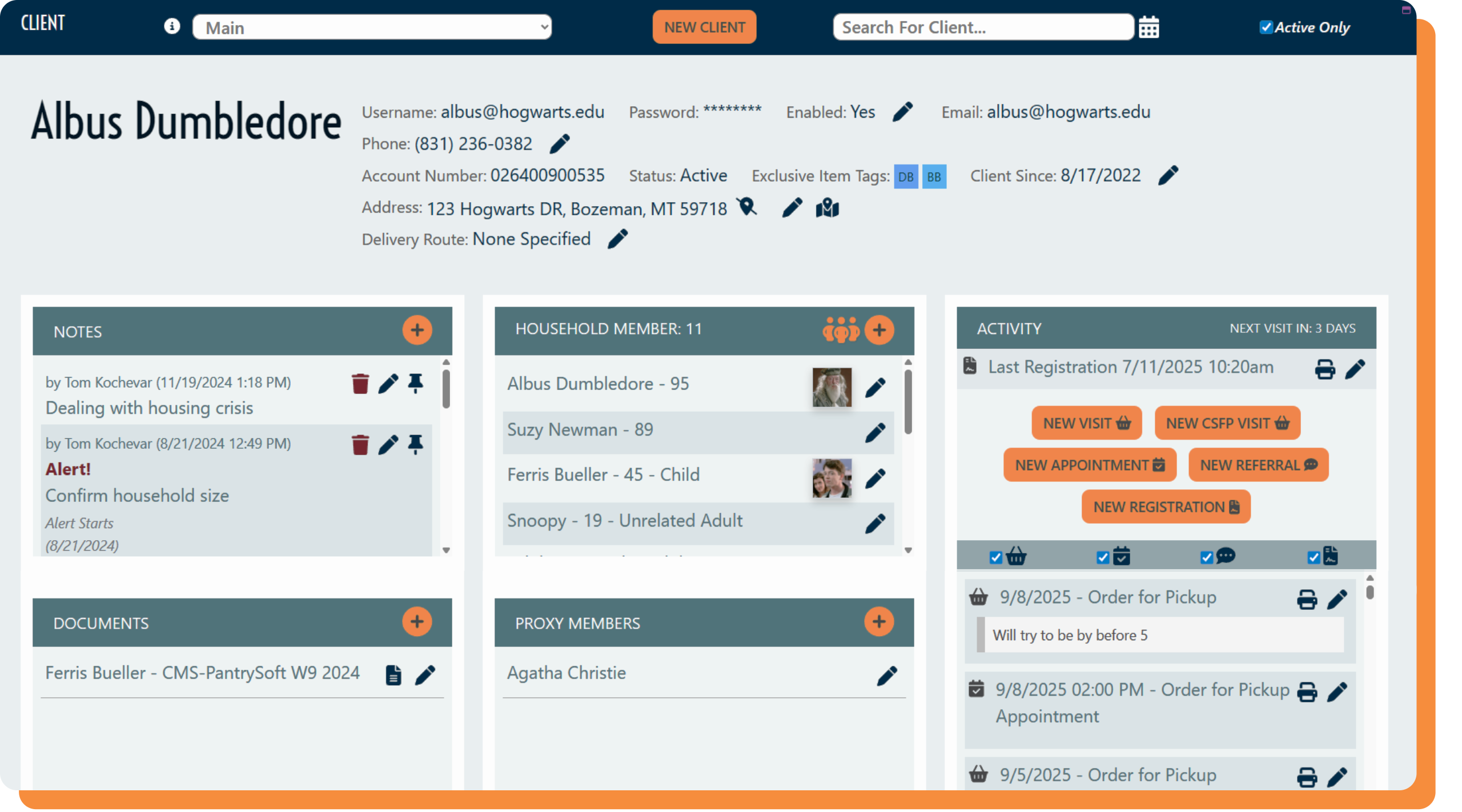Screen dimensions: 1462x812
Task: Click the household group people icon
Action: click(840, 329)
